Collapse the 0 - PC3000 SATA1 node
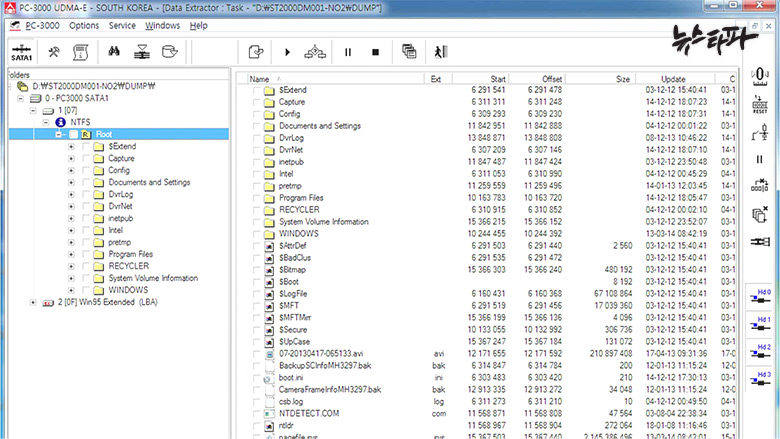Image resolution: width=780 pixels, height=439 pixels. [20, 98]
